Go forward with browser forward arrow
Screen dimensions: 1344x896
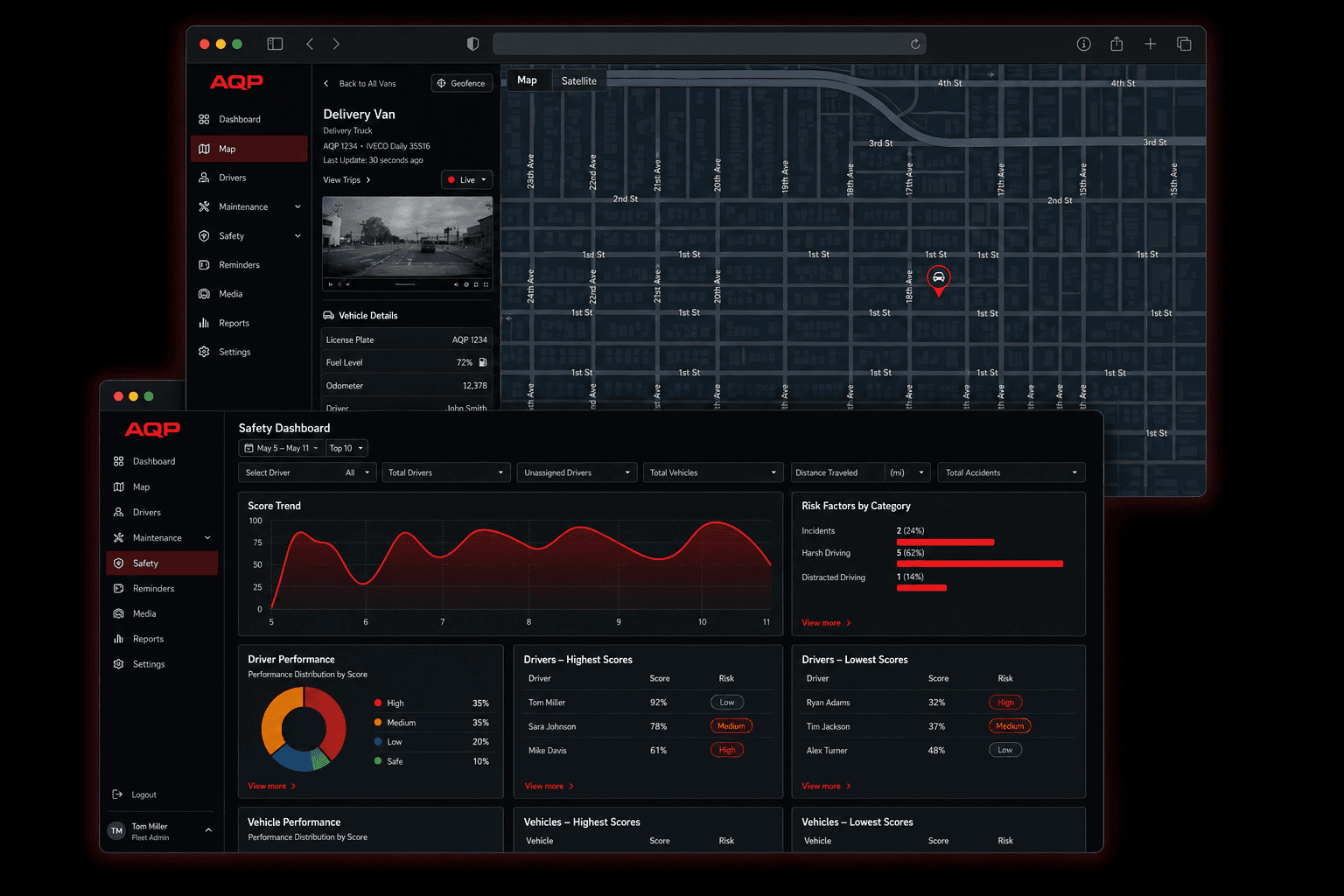point(336,44)
